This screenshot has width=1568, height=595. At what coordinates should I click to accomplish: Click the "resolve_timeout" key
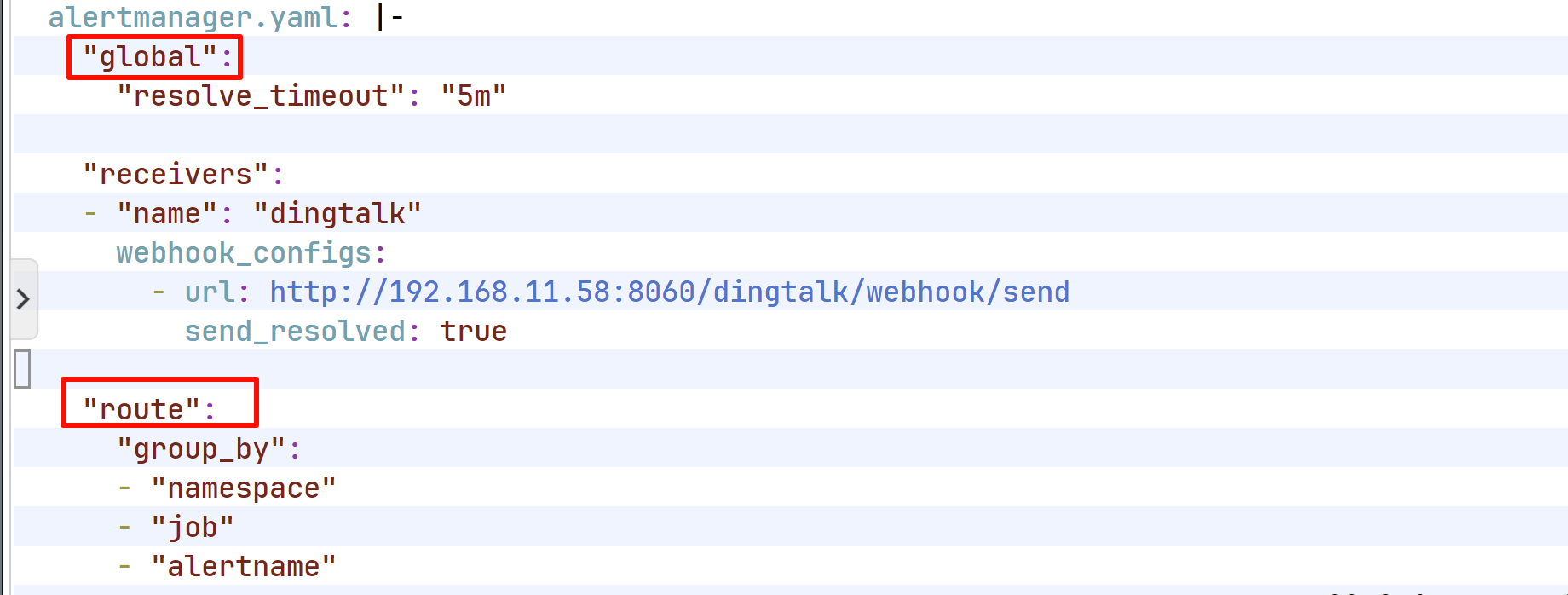tap(261, 96)
